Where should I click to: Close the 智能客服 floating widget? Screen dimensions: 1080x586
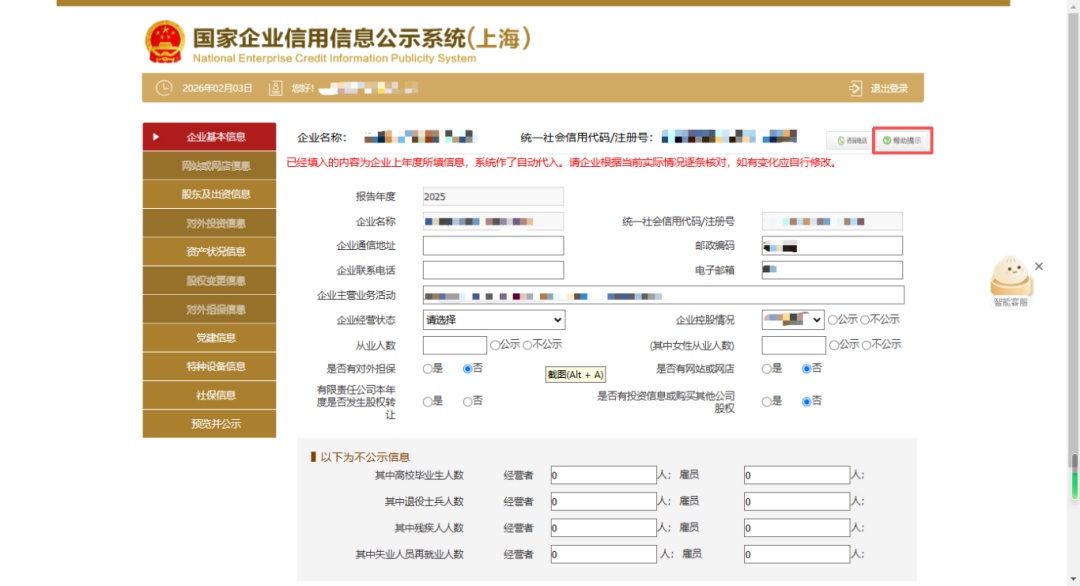coord(1039,266)
